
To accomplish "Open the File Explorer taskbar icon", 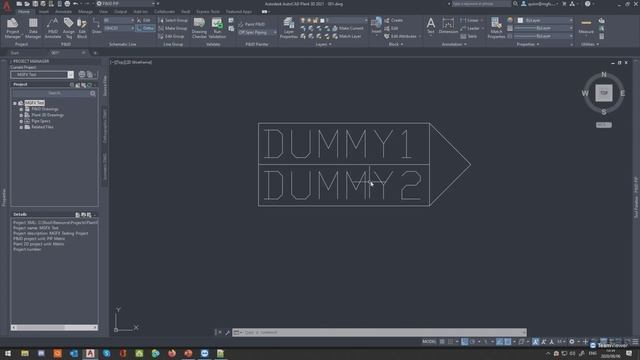I will click(25, 353).
